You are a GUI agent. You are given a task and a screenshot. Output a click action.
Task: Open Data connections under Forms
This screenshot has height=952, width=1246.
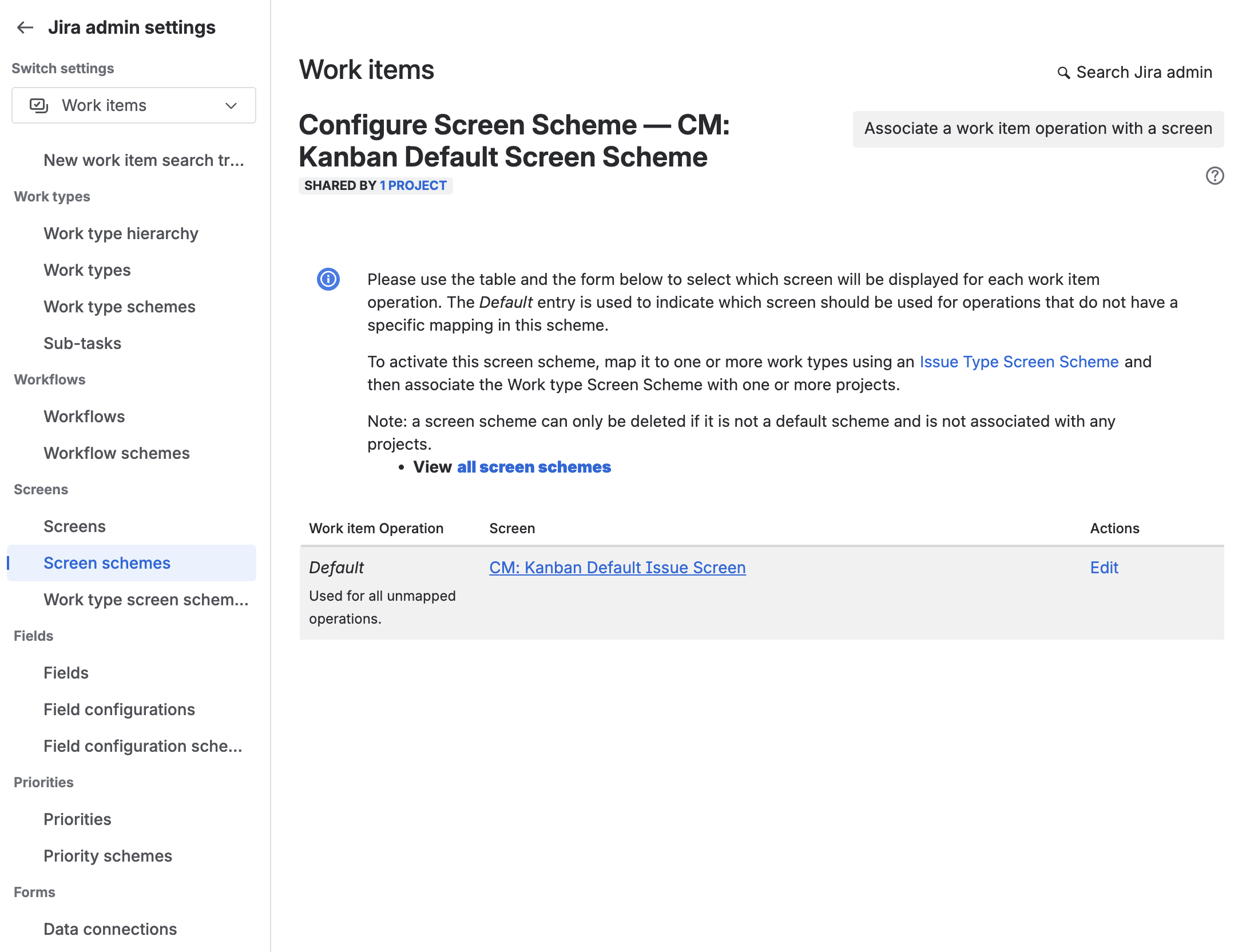(x=110, y=929)
